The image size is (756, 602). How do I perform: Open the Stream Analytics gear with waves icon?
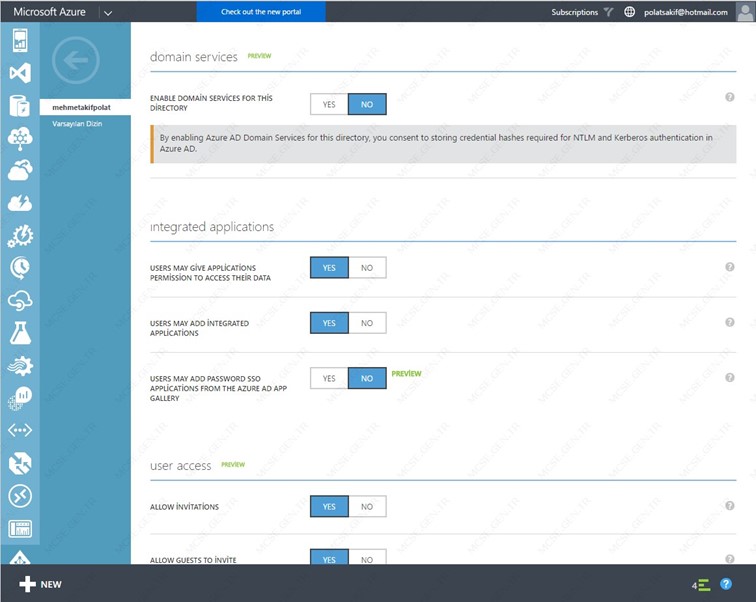pos(20,366)
